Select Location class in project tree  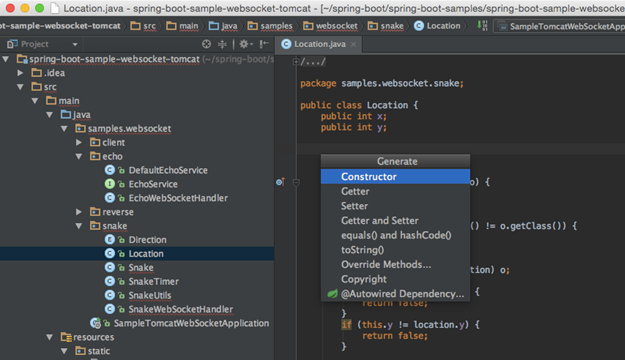click(x=146, y=254)
